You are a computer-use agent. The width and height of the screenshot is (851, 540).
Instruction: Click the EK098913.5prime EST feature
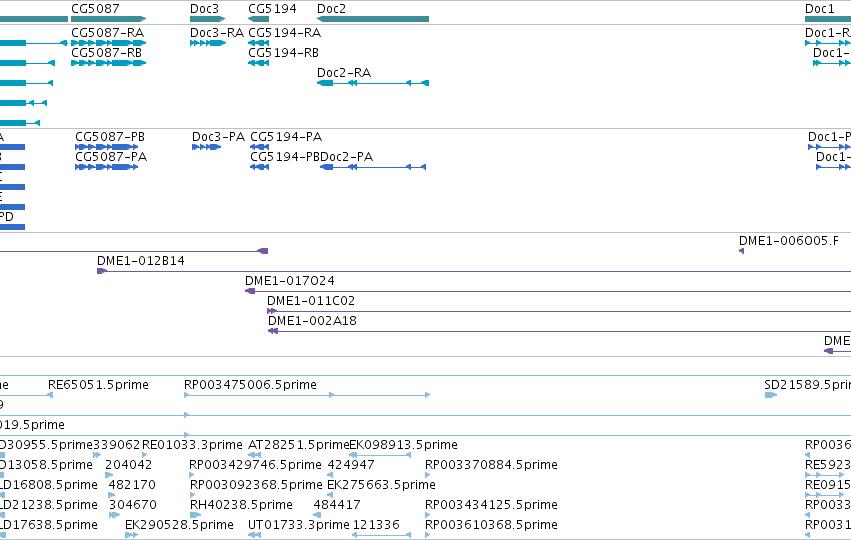380,455
